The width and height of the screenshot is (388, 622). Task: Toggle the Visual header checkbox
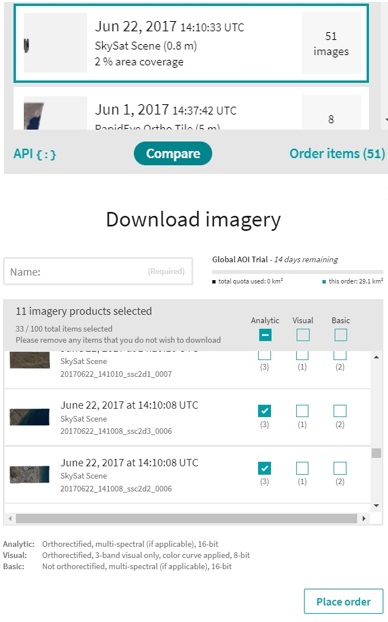pyautogui.click(x=303, y=335)
